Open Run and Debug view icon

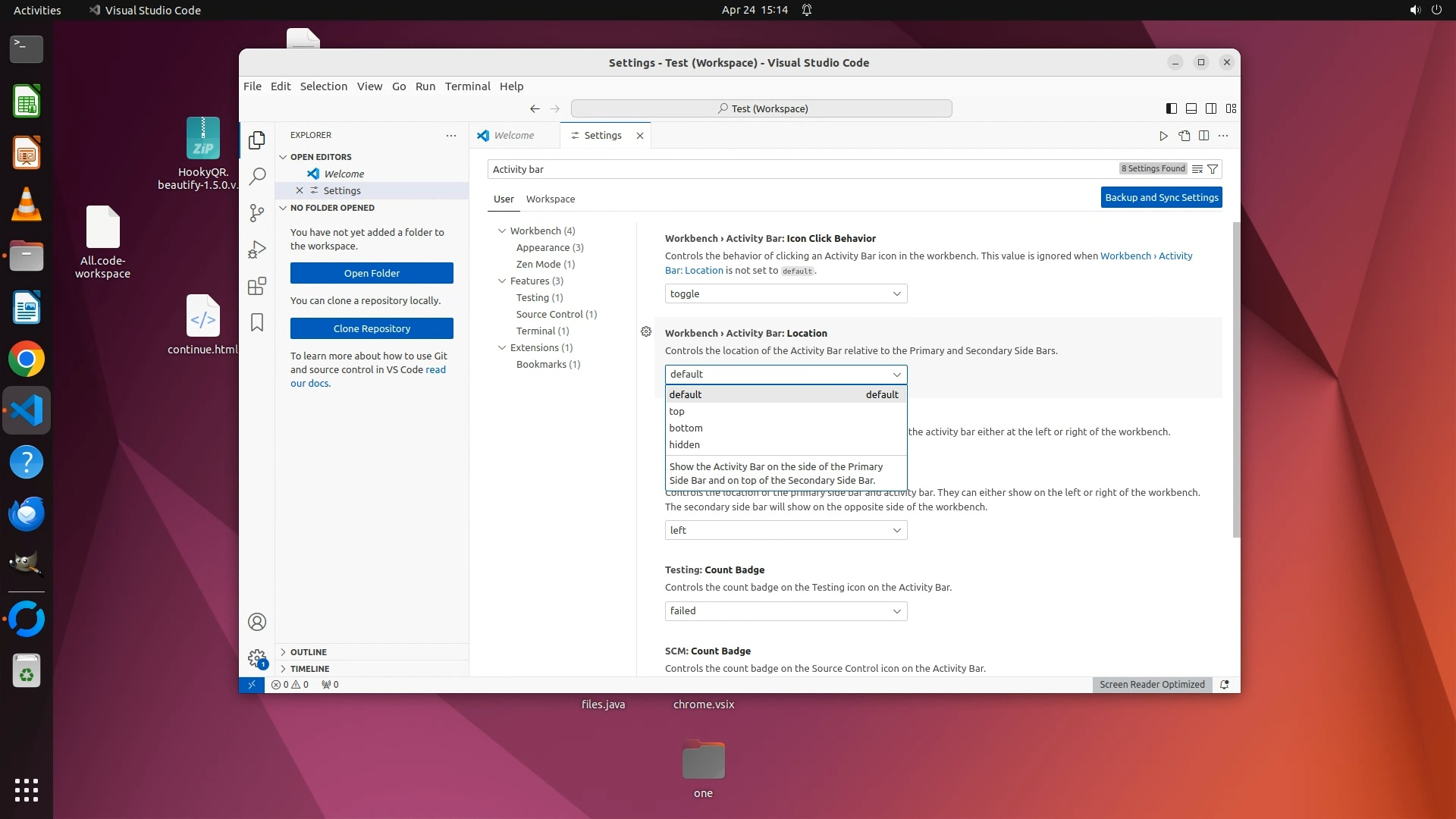(257, 249)
